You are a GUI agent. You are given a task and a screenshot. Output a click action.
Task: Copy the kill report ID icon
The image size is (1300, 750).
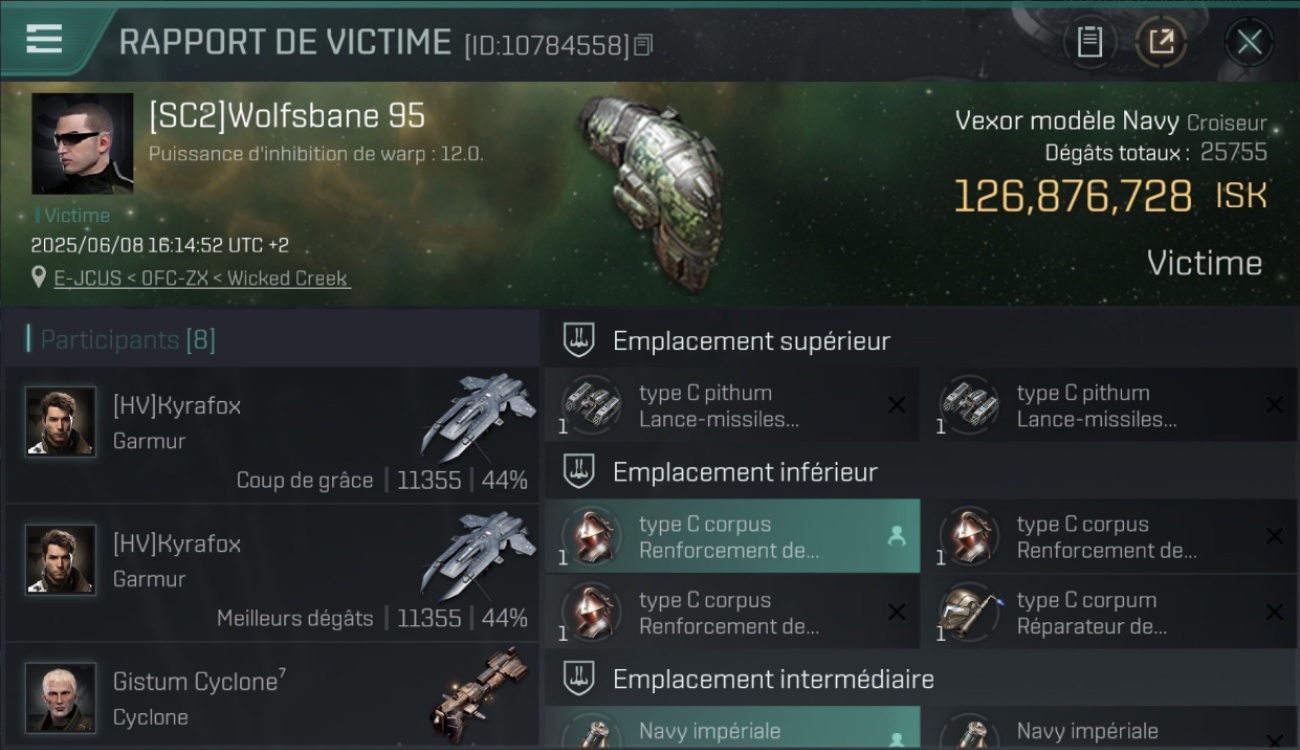tap(643, 45)
